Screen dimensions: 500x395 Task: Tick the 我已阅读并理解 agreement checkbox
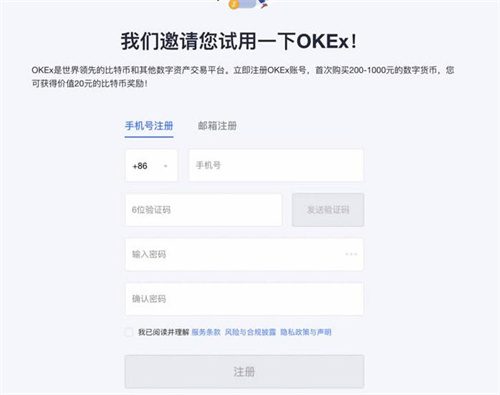point(129,332)
